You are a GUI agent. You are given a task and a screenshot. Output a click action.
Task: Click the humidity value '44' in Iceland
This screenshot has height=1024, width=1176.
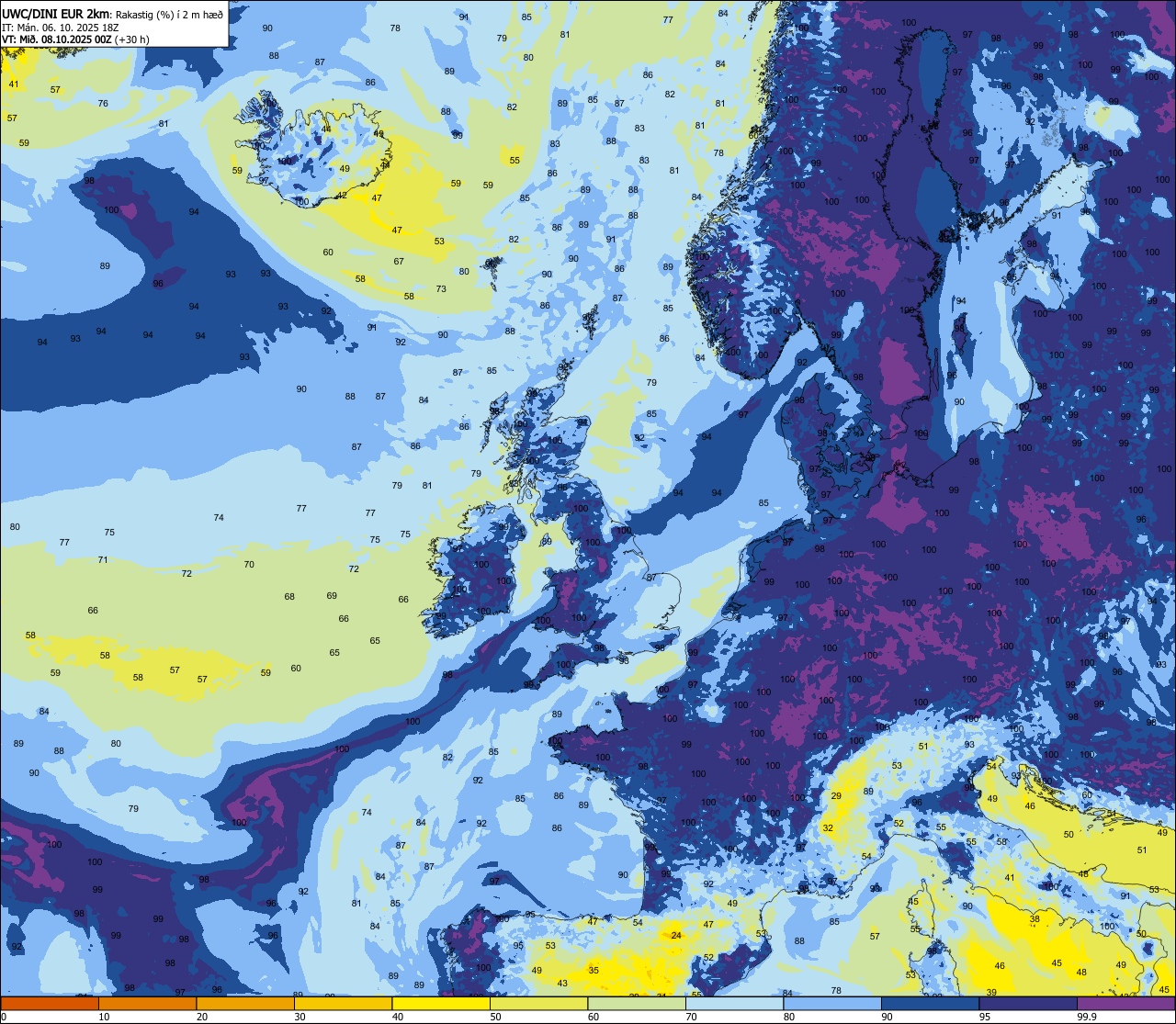click(x=326, y=129)
